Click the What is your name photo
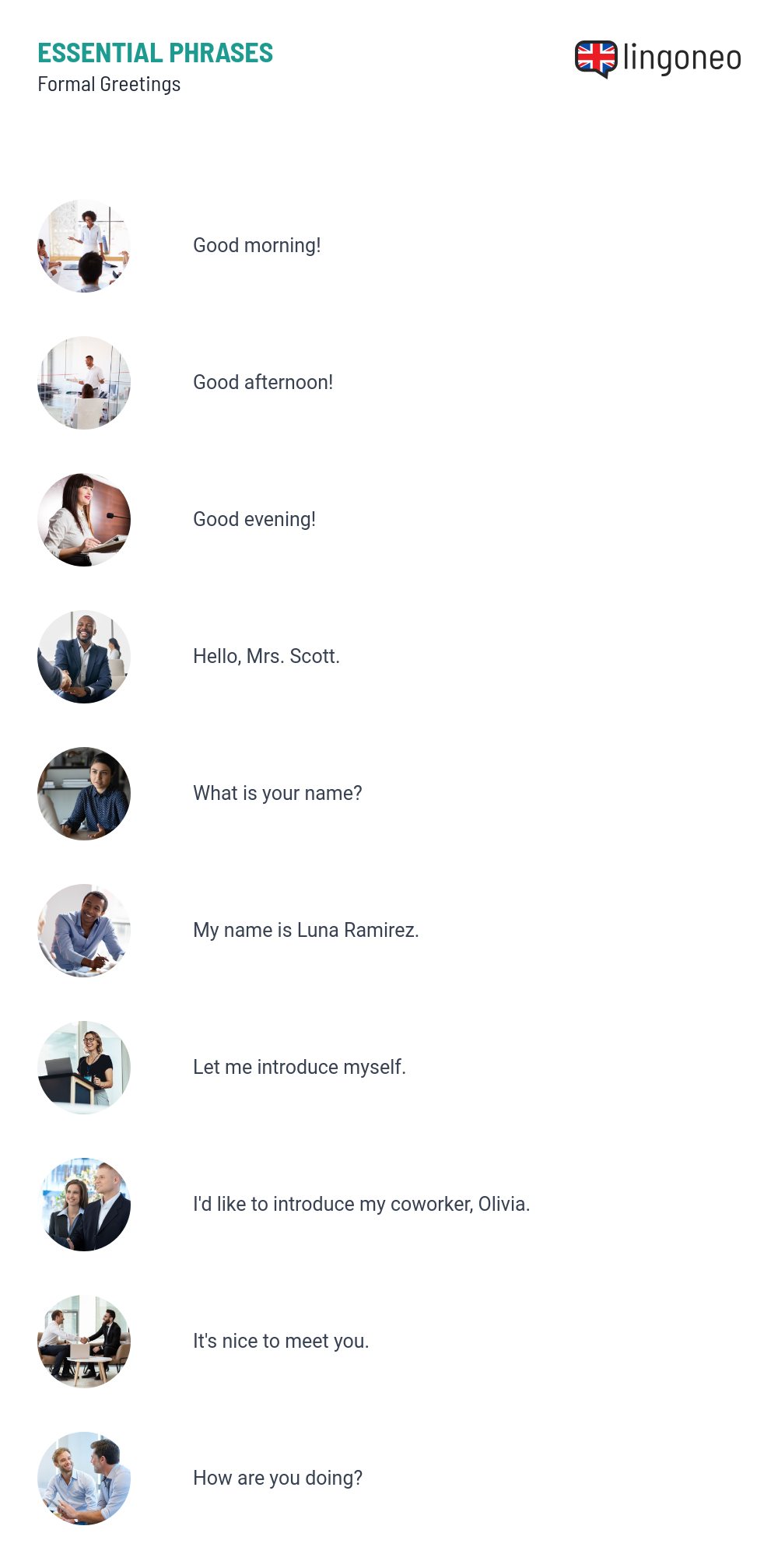This screenshot has height=1568, width=778. (84, 794)
